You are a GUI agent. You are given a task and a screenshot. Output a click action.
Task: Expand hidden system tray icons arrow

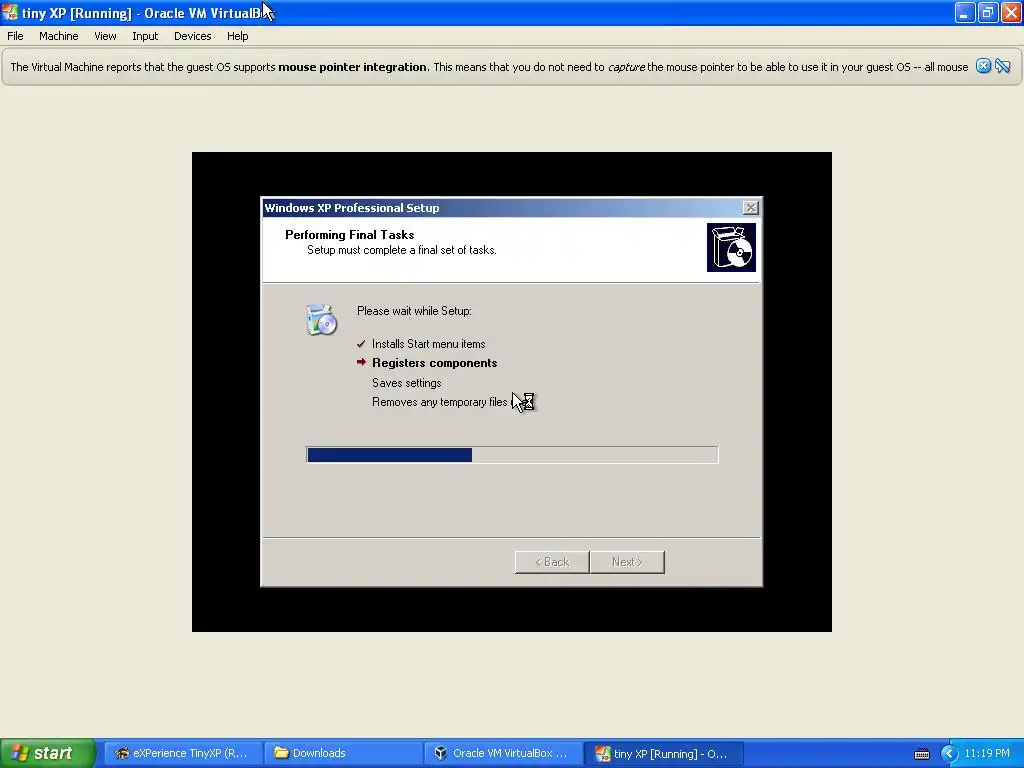(x=949, y=753)
